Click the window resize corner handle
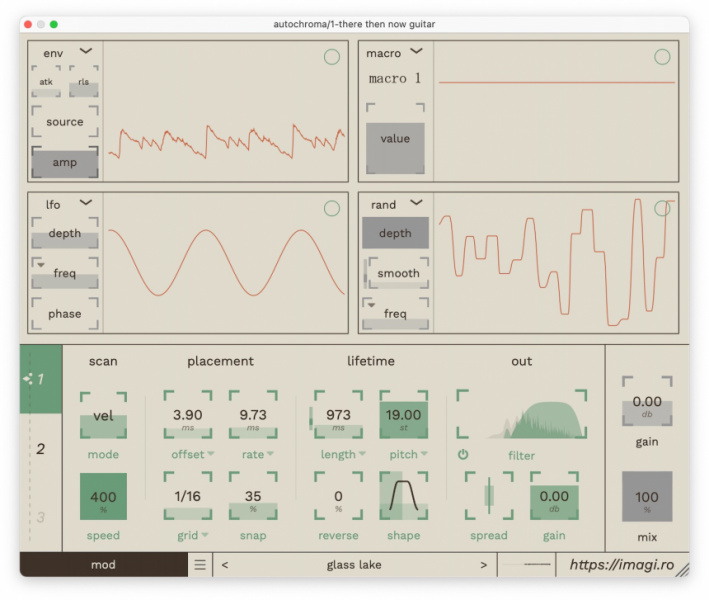Image resolution: width=709 pixels, height=600 pixels. [x=682, y=570]
